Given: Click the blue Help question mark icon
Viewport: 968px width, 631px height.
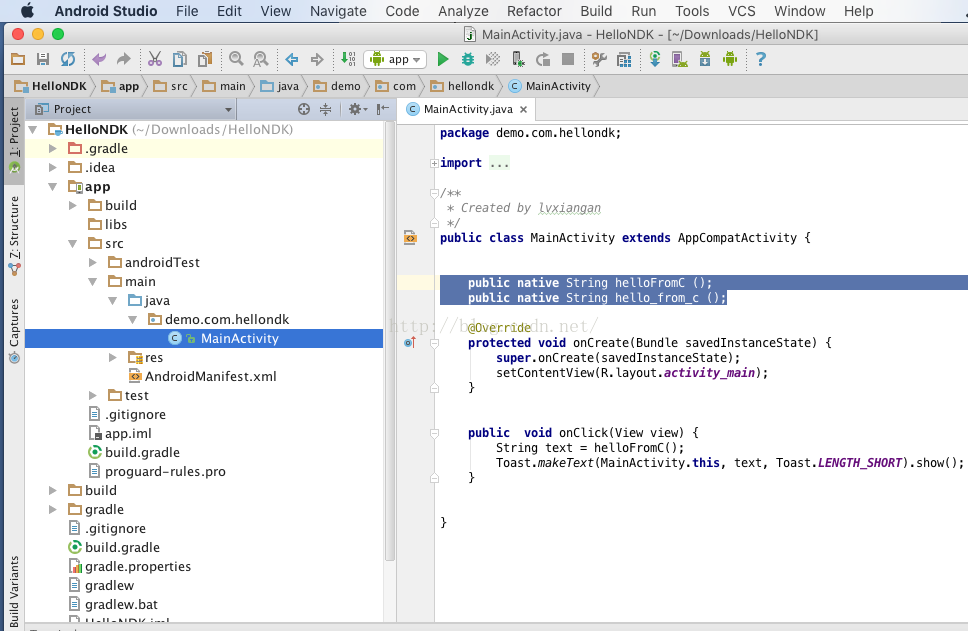Looking at the screenshot, I should pyautogui.click(x=761, y=59).
